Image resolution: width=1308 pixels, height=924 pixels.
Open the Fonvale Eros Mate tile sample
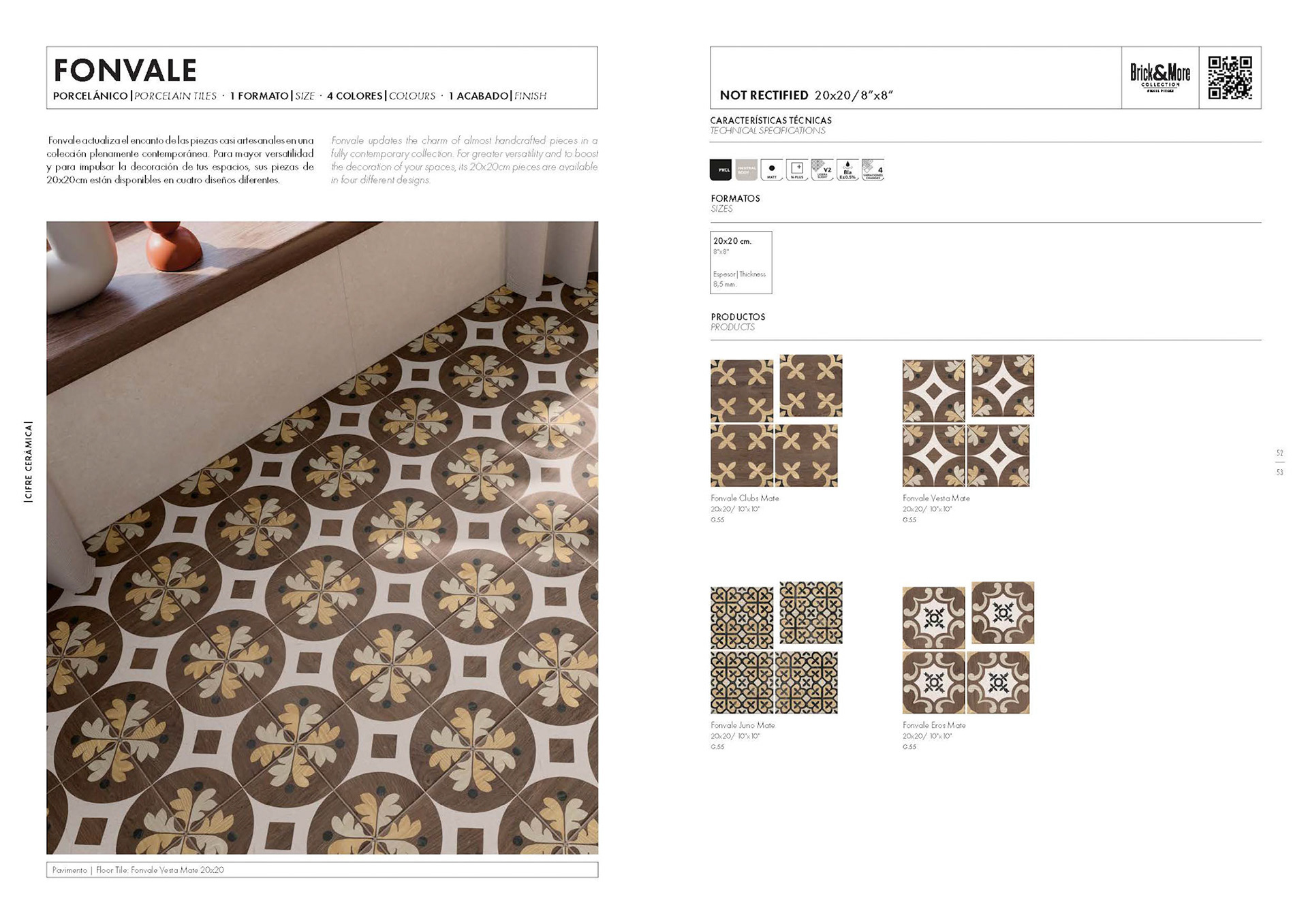(x=968, y=647)
